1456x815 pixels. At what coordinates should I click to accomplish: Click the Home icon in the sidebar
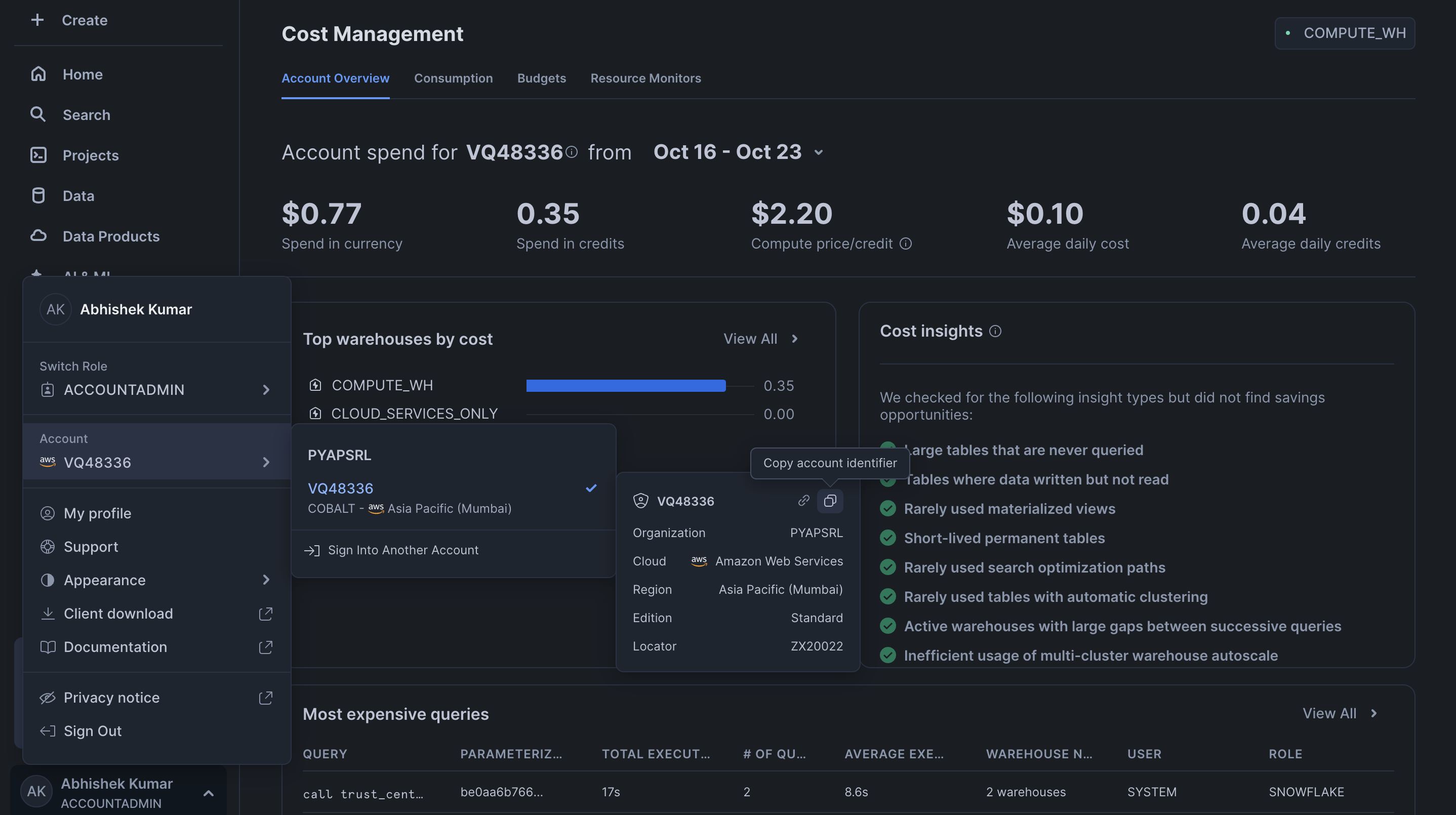(38, 74)
